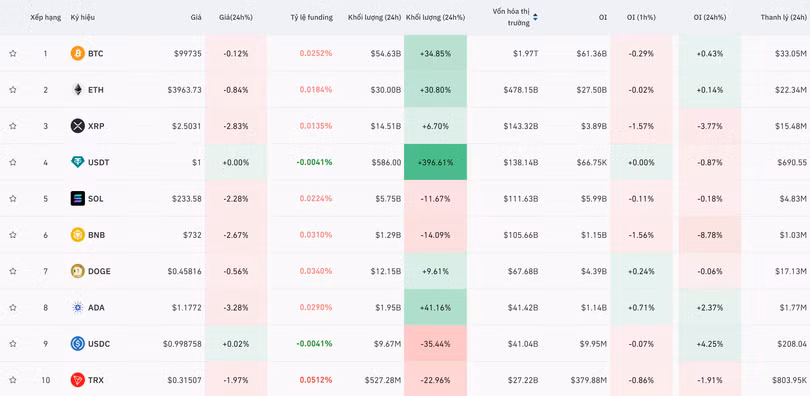Add BNB to favorites star
This screenshot has height=396, width=810.
(13, 235)
